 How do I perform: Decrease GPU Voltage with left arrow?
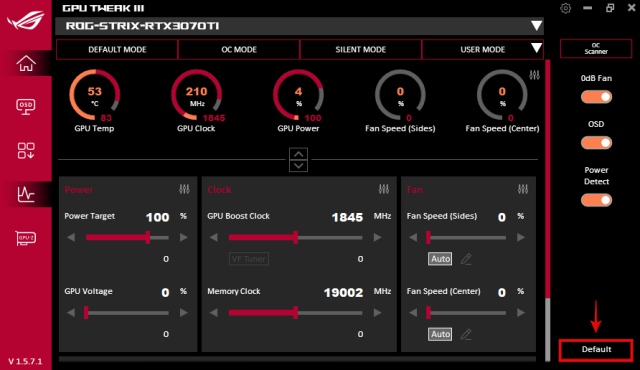[x=71, y=313]
